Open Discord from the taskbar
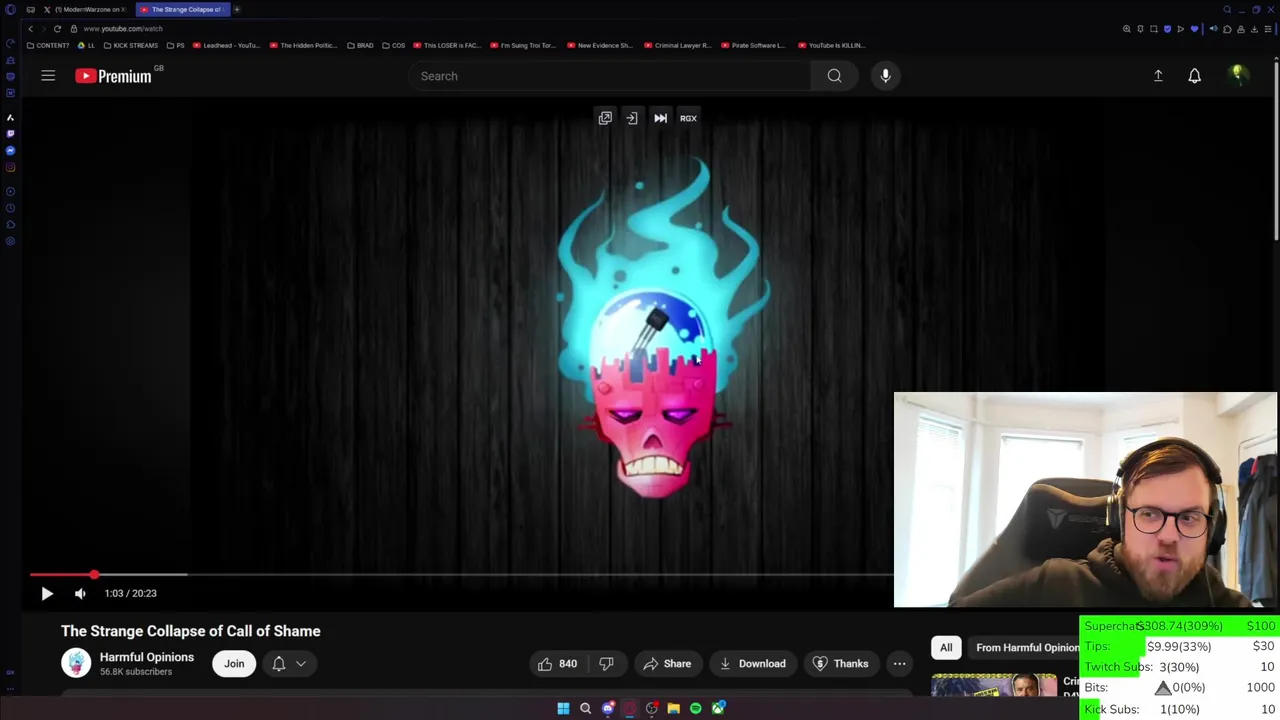Image resolution: width=1280 pixels, height=720 pixels. (608, 708)
